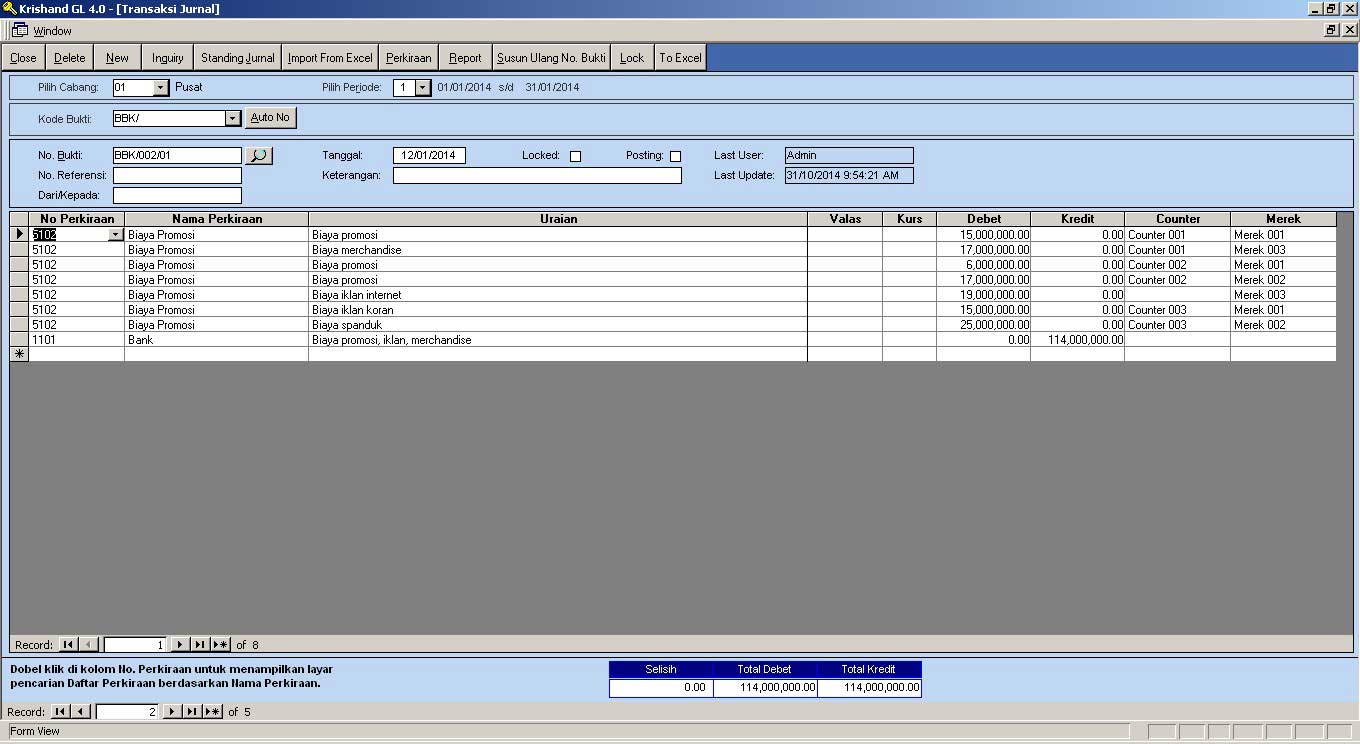Go to last record in journal grid navigator

(200, 645)
